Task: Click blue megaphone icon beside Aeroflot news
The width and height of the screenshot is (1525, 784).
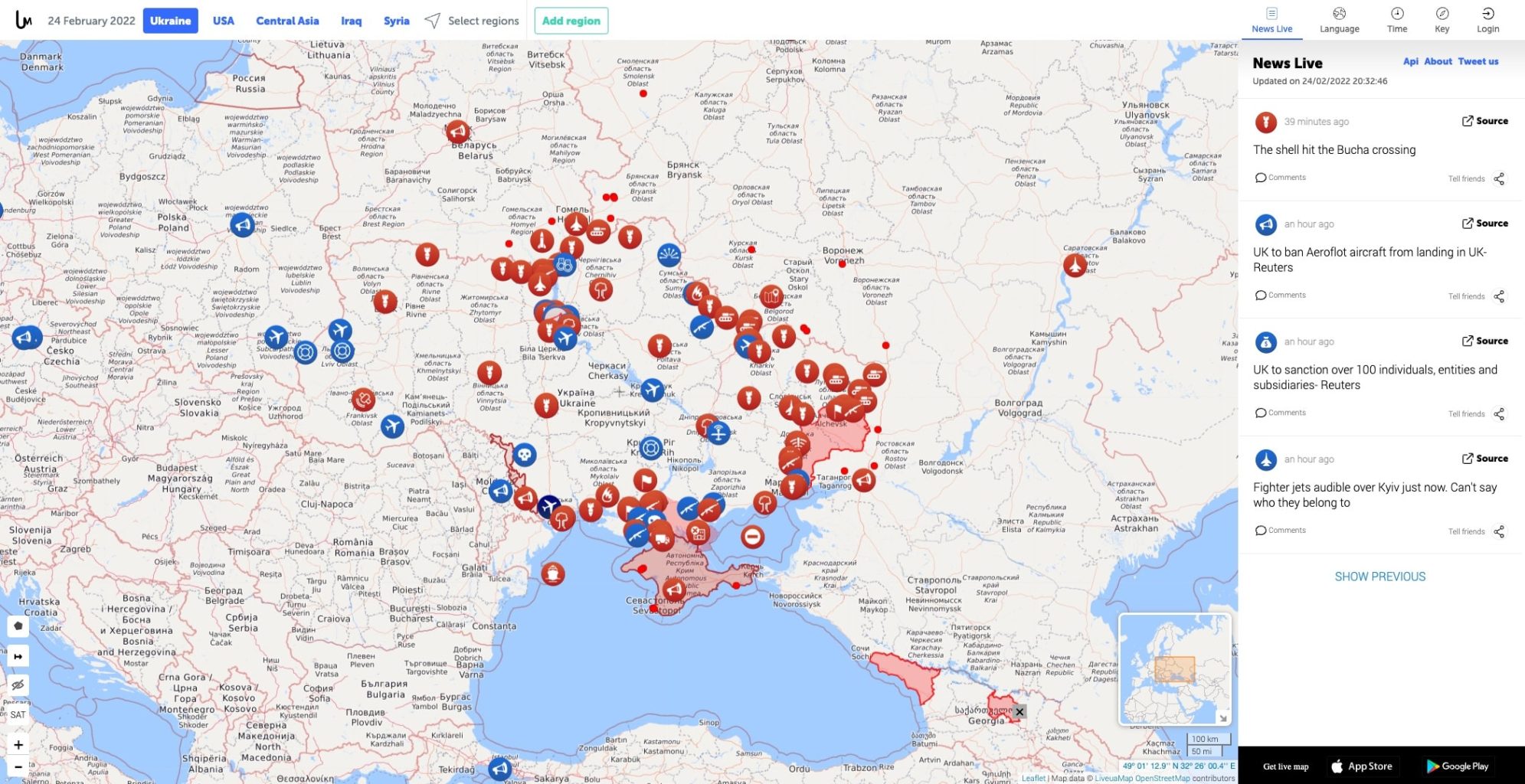Action: (1265, 224)
